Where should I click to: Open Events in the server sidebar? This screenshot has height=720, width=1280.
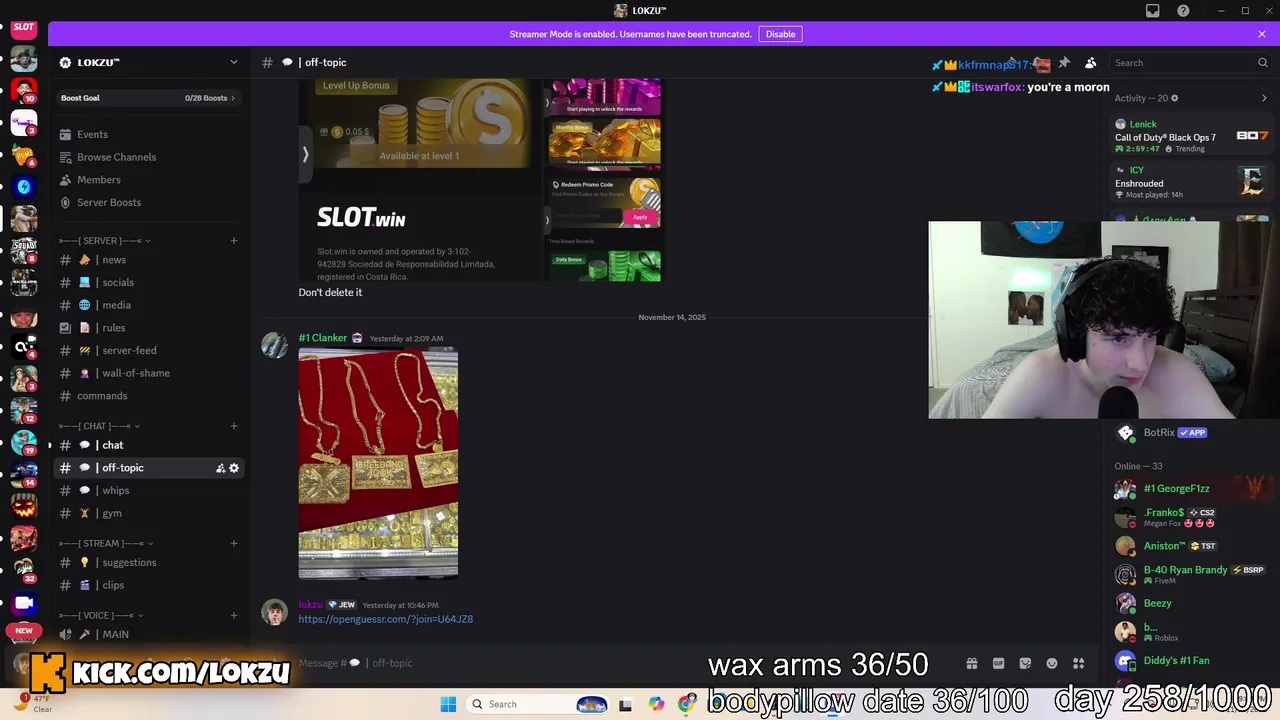coord(148,134)
